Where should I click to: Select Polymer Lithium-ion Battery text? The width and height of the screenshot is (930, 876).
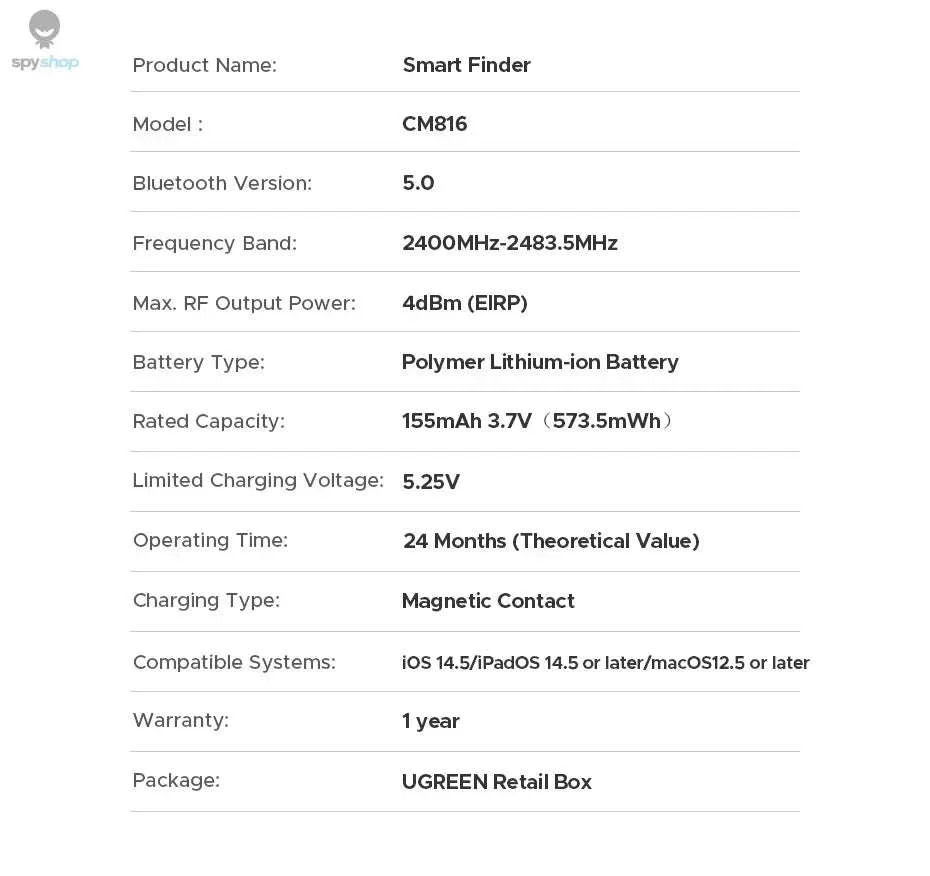(x=540, y=362)
